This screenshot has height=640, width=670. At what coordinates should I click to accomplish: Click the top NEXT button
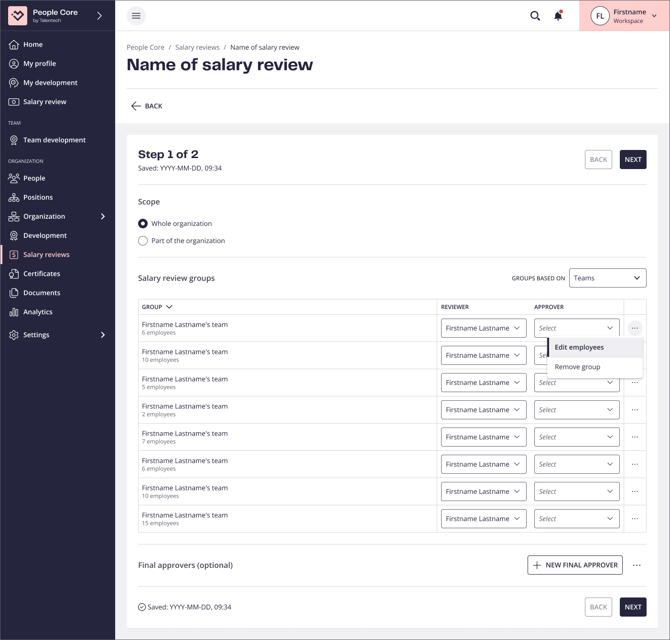point(633,160)
